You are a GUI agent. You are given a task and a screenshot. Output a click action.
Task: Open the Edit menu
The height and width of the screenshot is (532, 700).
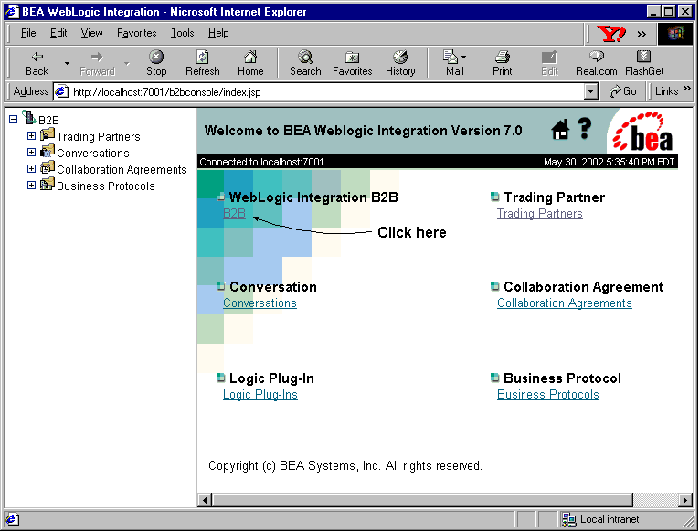[x=58, y=33]
